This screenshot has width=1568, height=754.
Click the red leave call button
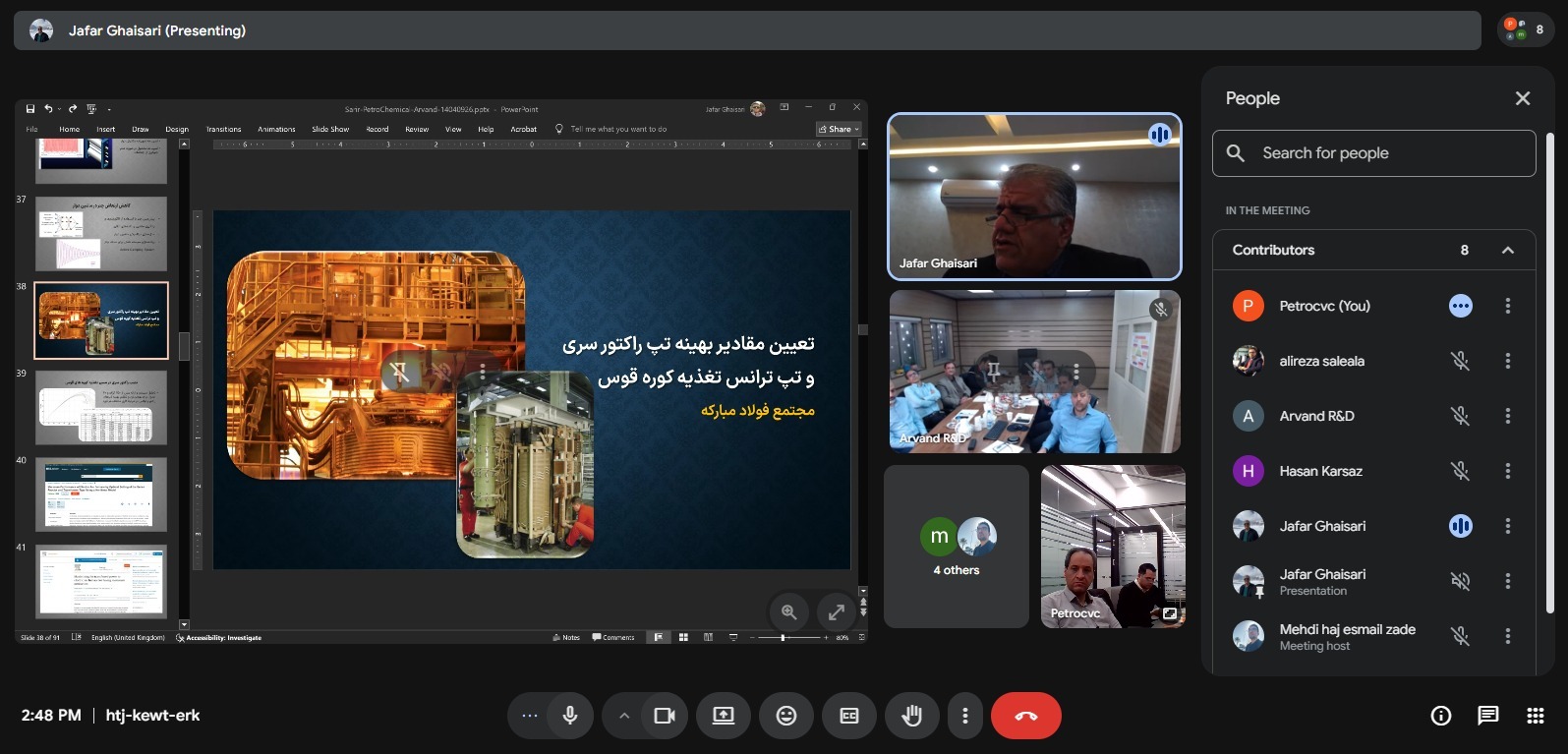point(1025,716)
